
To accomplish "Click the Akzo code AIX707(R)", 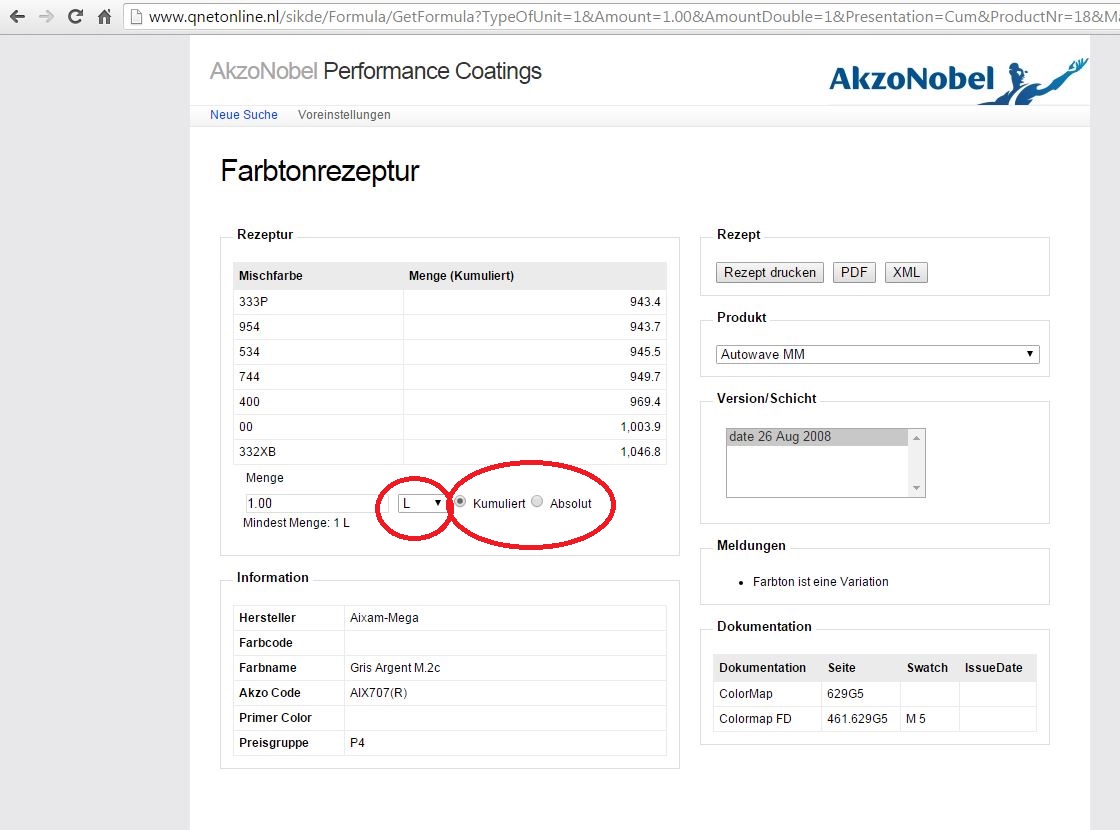I will tap(379, 693).
